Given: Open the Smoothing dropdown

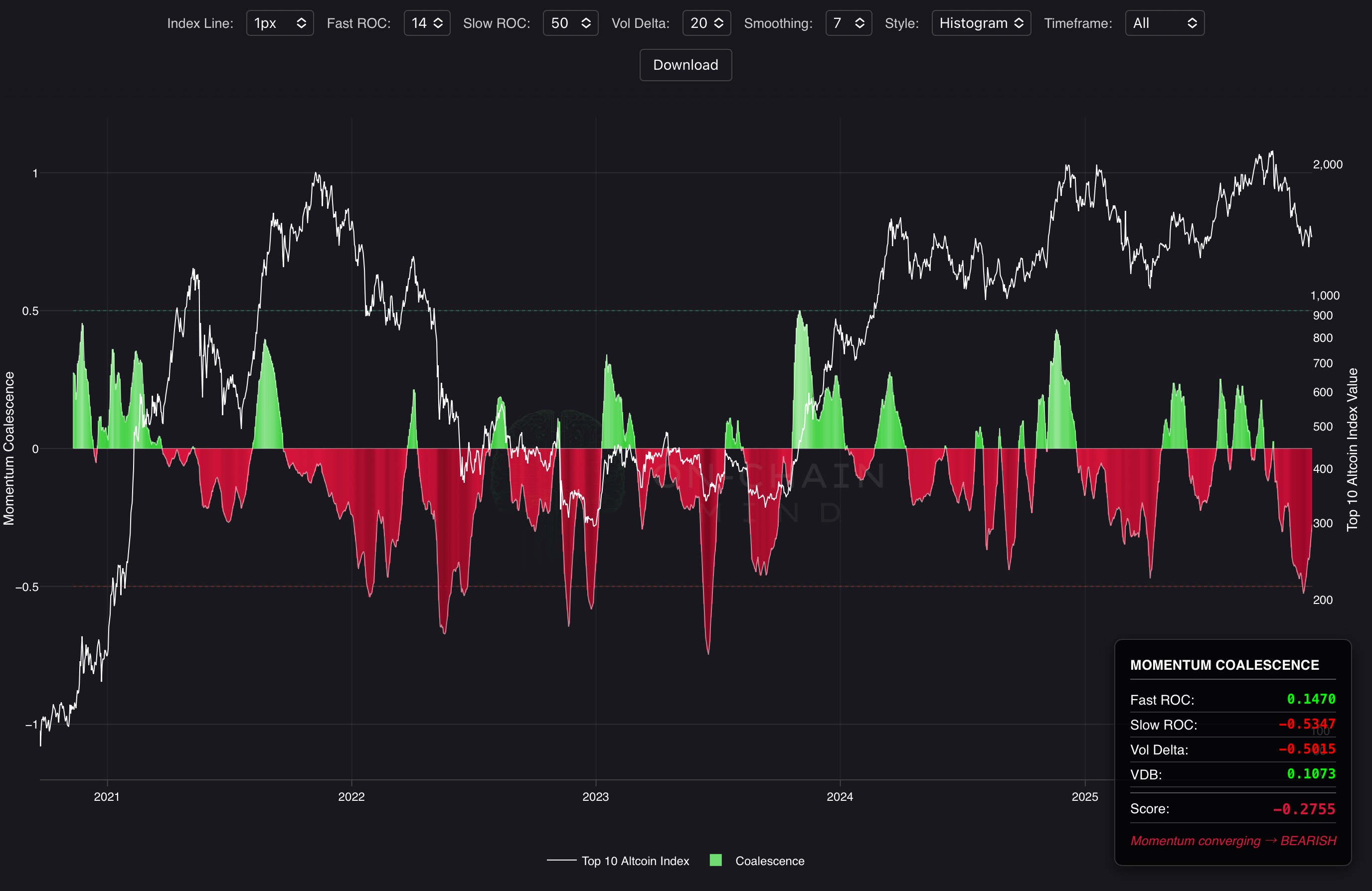Looking at the screenshot, I should pos(848,23).
